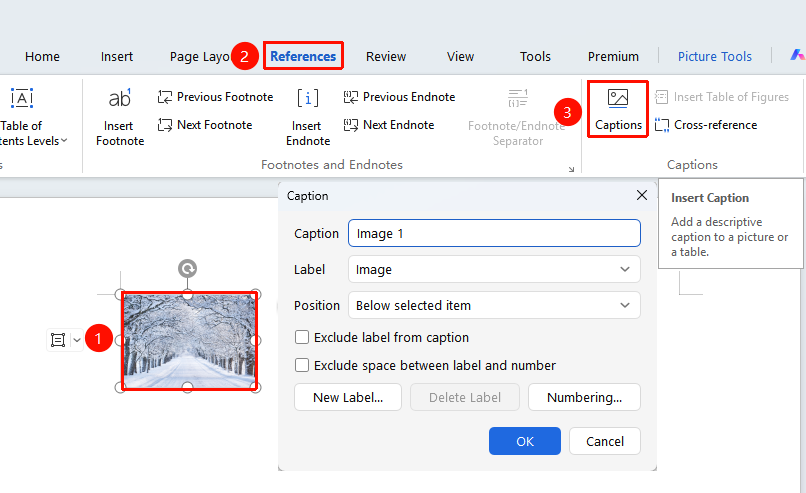Expand the layout options arrow beside picture

point(77,340)
